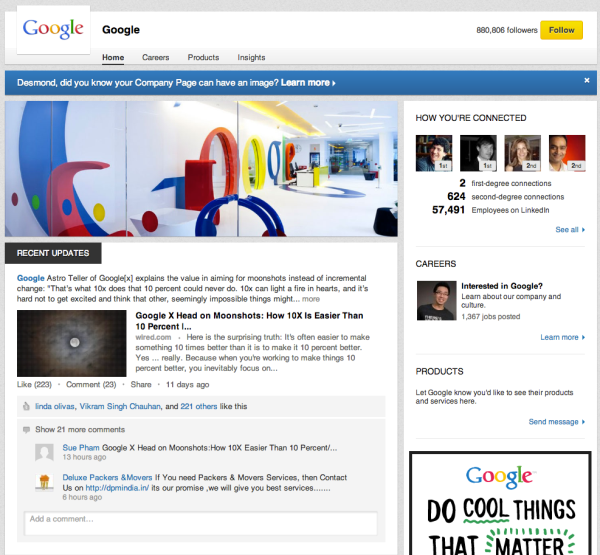Select the Recent Updates tab header
Screen dimensions: 600x555
[53, 253]
